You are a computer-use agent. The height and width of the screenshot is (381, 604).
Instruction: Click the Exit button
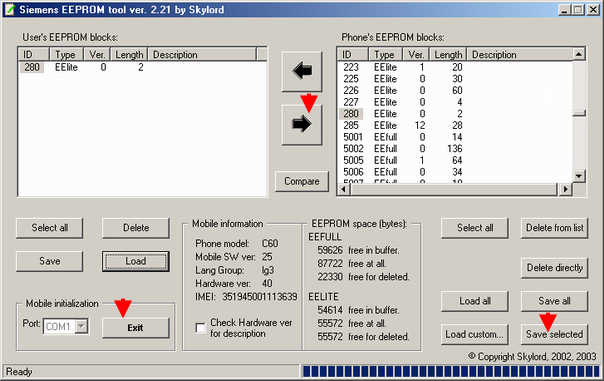click(x=136, y=328)
